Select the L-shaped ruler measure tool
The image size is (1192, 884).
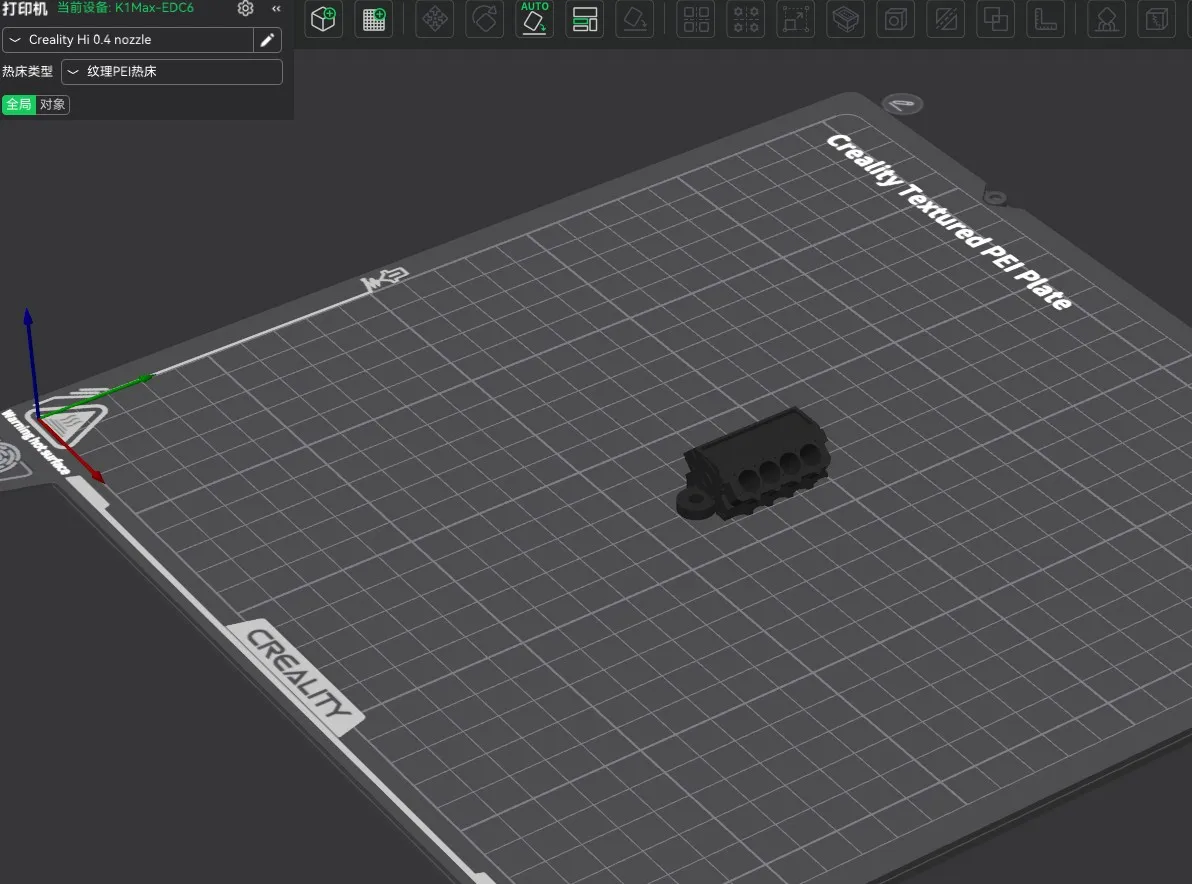1046,19
